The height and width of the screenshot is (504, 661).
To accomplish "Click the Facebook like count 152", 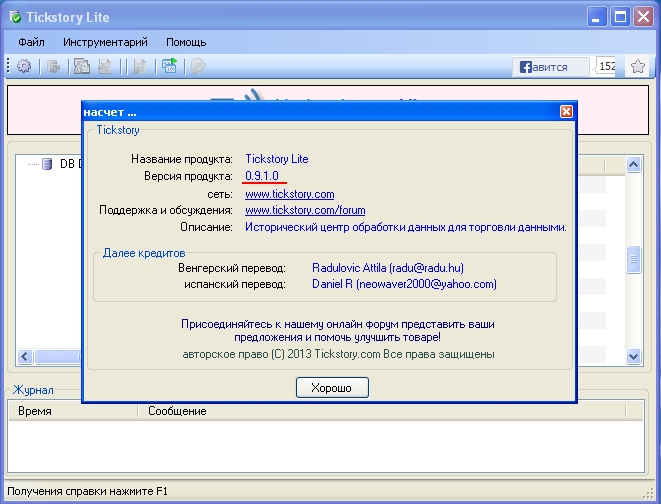I will point(606,66).
